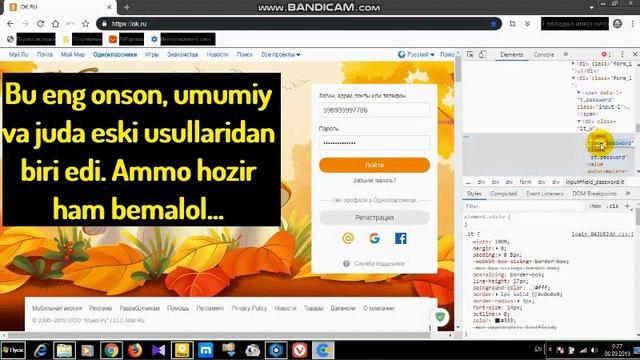Open Firefox from the taskbar

tap(135, 350)
